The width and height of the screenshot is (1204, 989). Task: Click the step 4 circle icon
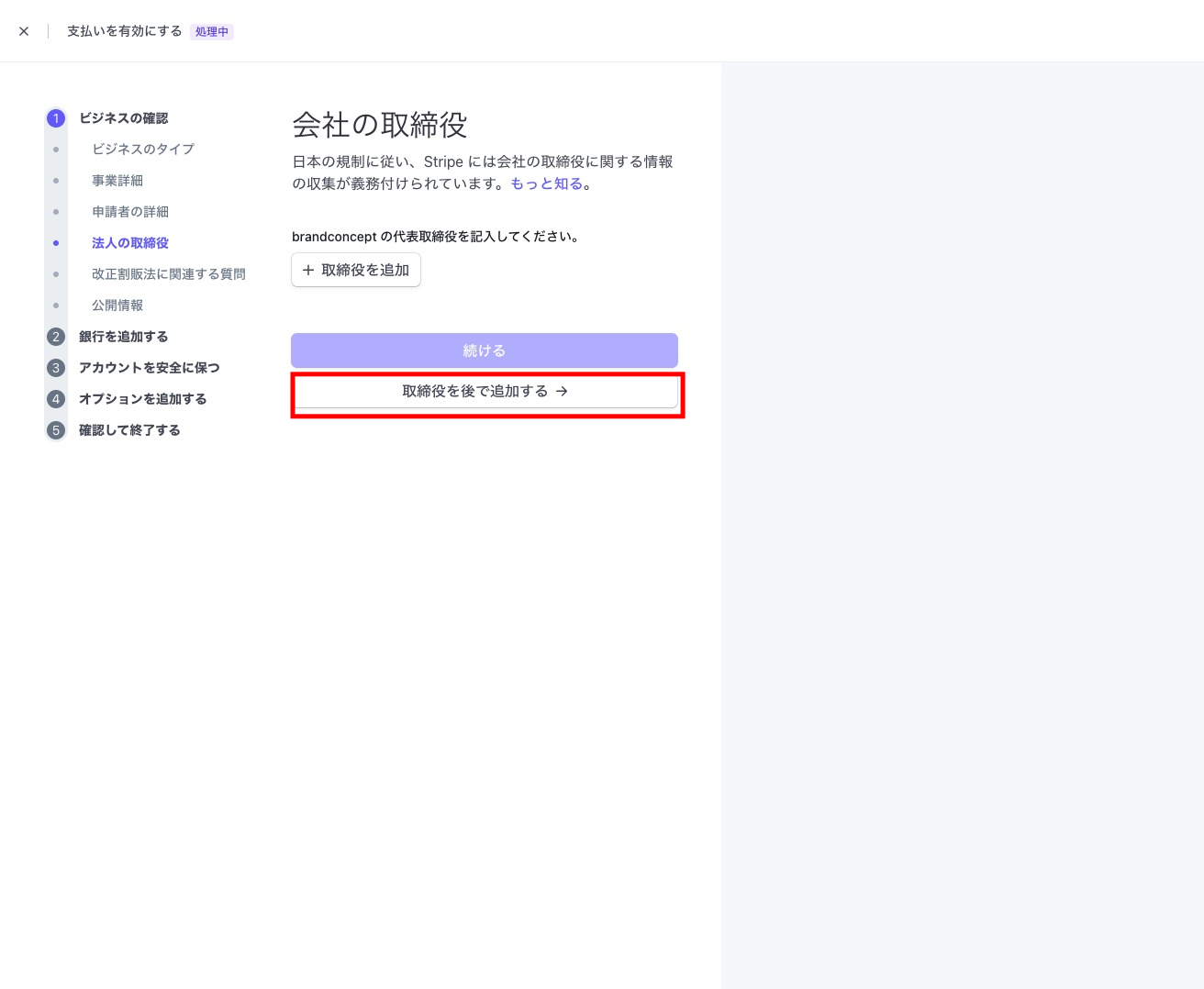pos(56,399)
